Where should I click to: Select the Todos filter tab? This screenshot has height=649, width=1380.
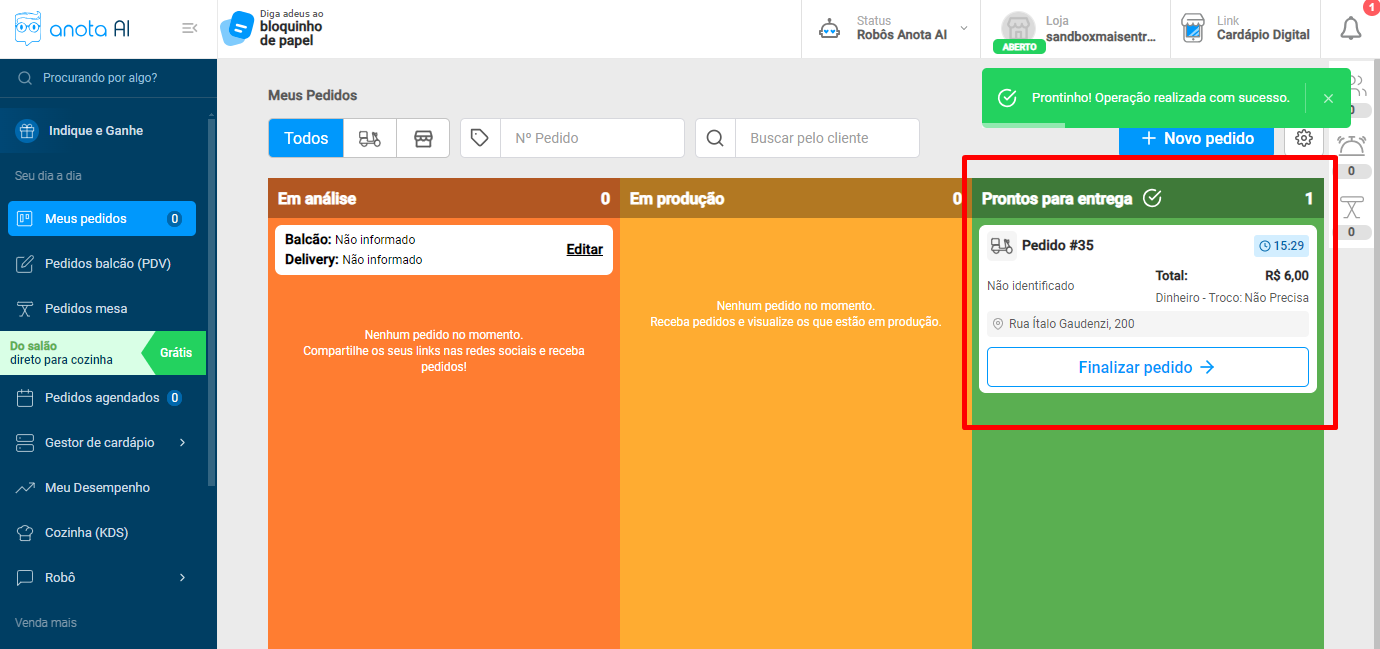[x=306, y=138]
